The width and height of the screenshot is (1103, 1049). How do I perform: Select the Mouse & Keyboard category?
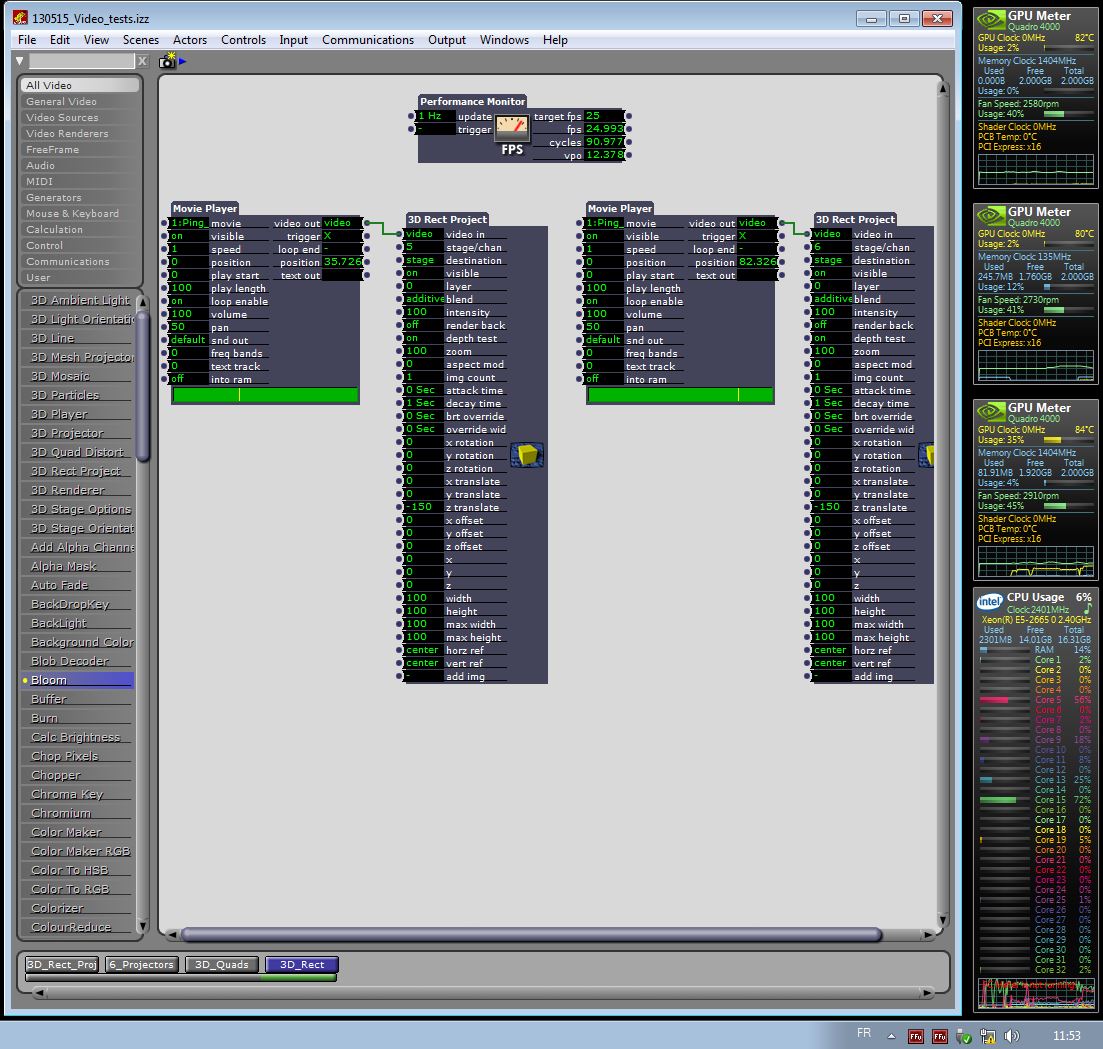(79, 214)
